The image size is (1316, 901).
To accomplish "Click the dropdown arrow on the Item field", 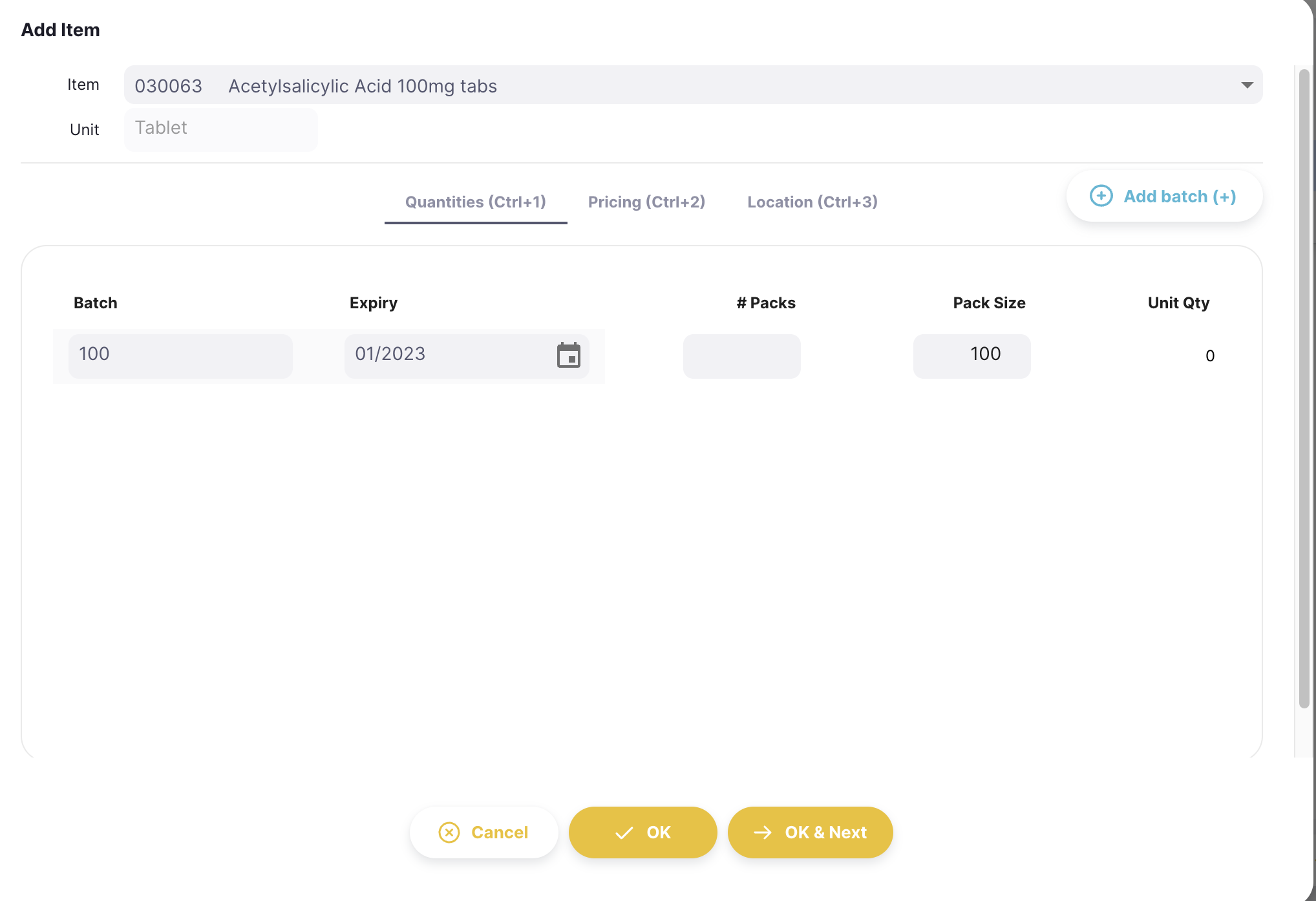I will [x=1246, y=85].
